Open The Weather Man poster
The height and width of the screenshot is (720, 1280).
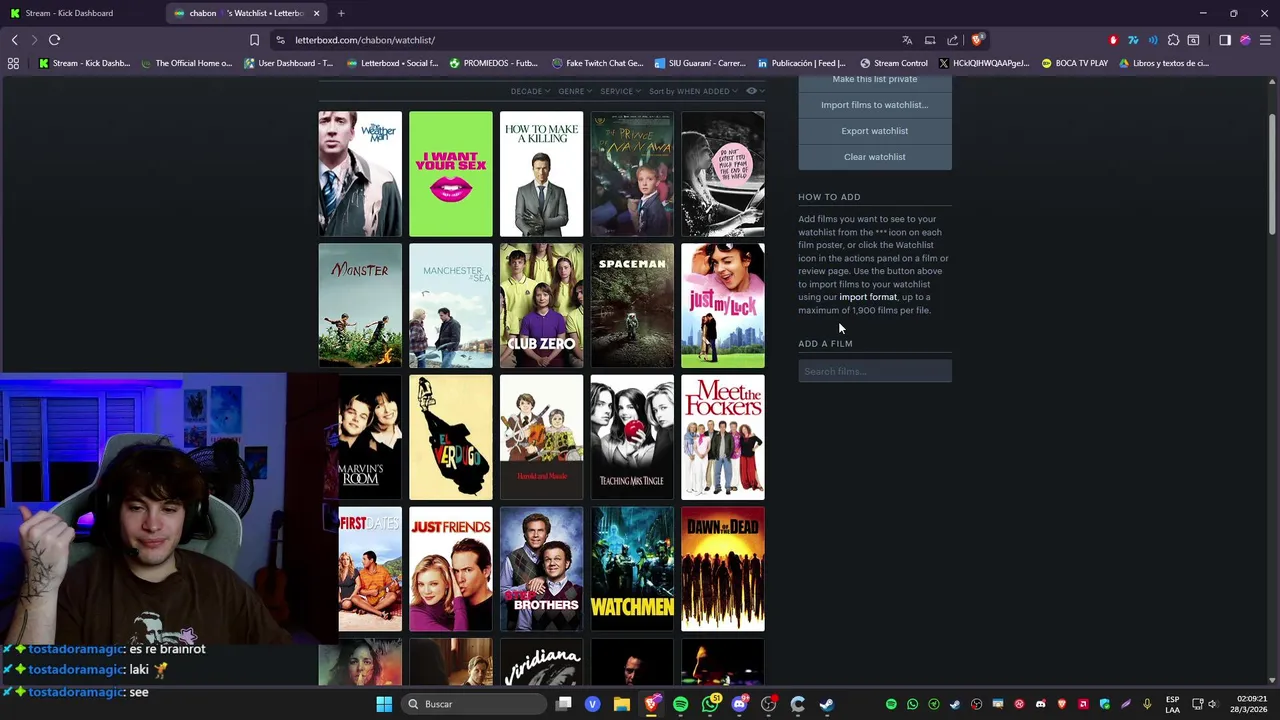pos(360,174)
